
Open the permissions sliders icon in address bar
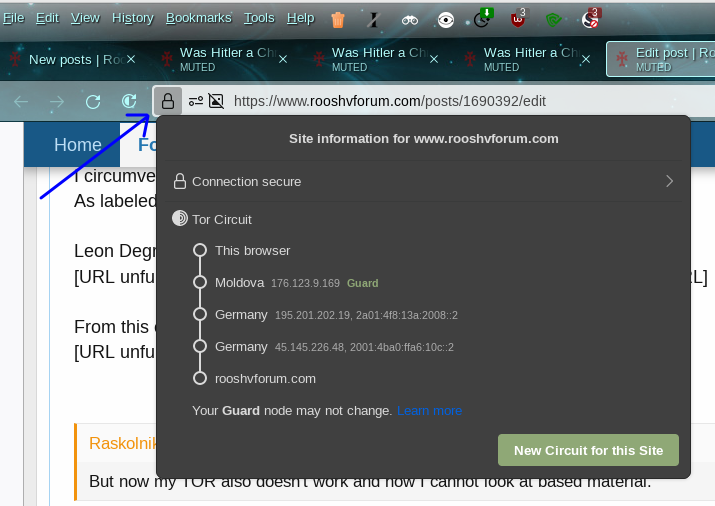click(x=196, y=101)
